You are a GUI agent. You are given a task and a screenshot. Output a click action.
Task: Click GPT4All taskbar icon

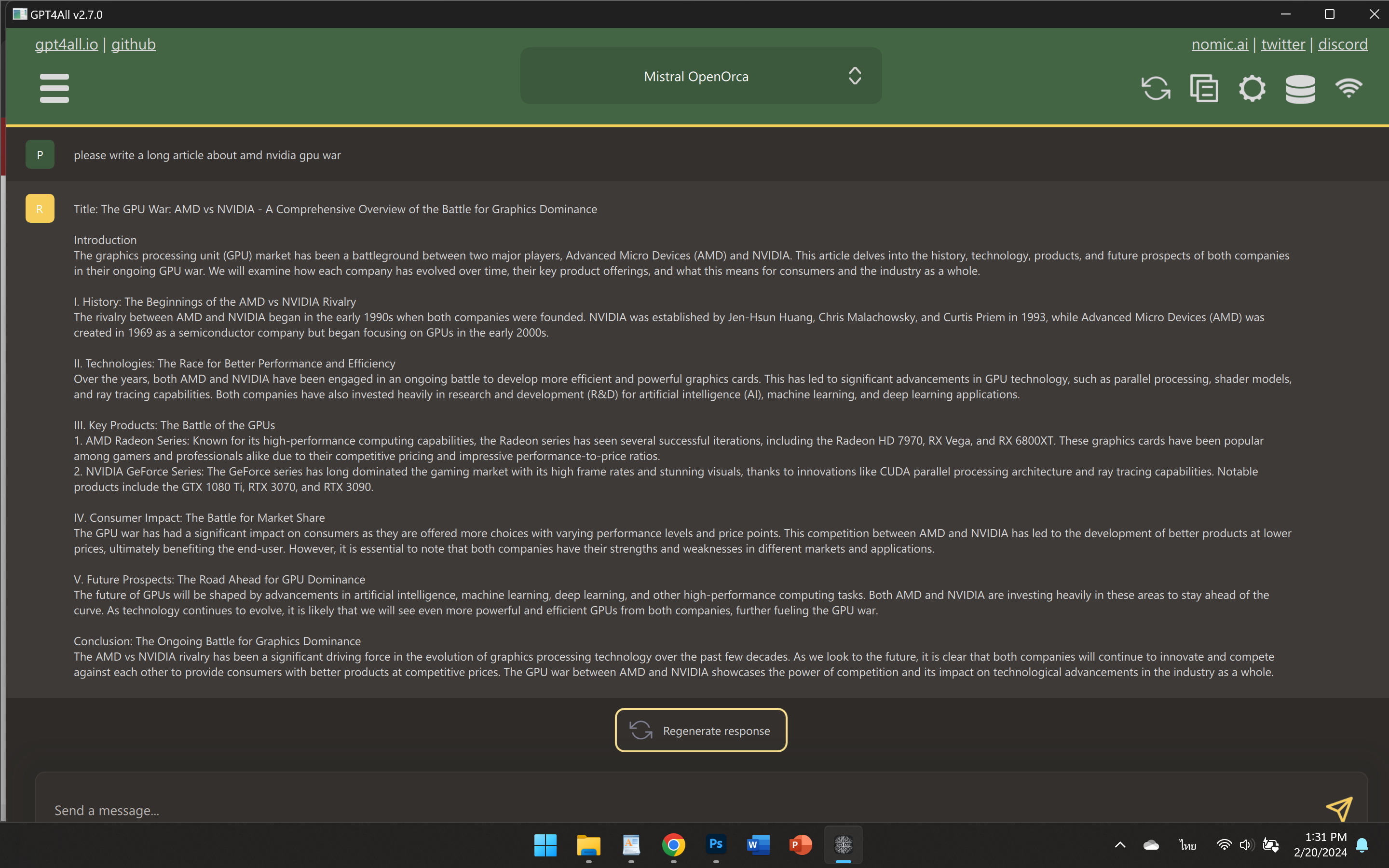843,845
